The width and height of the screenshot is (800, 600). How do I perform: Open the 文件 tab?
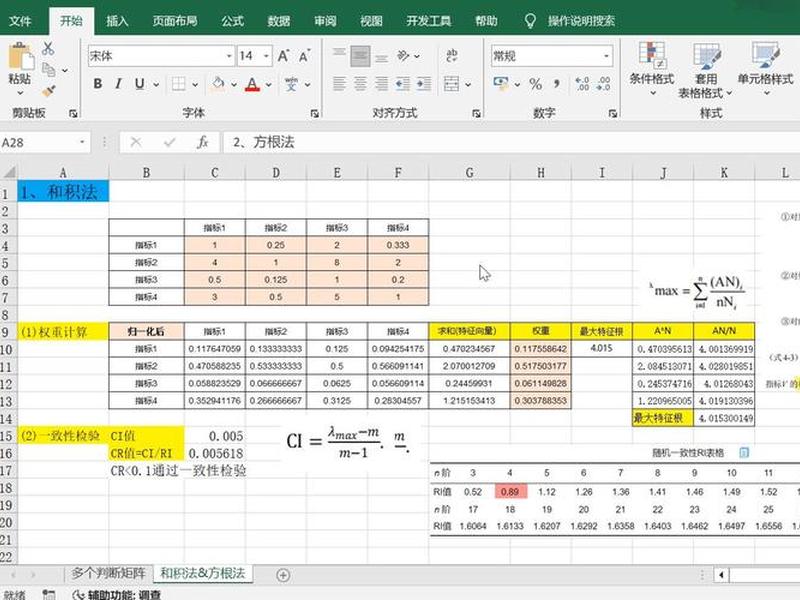pyautogui.click(x=20, y=21)
